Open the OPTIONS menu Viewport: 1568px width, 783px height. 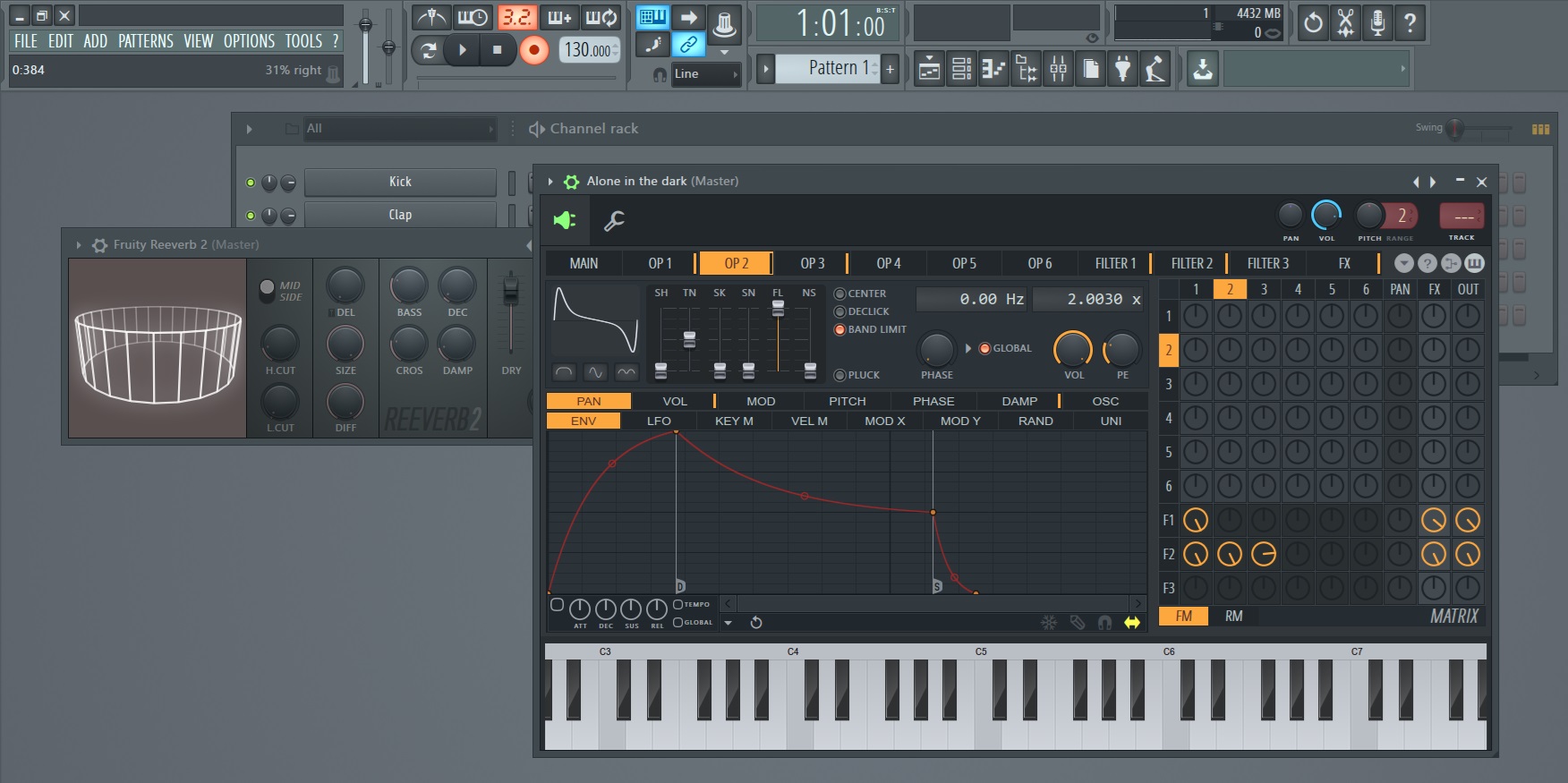(x=249, y=41)
